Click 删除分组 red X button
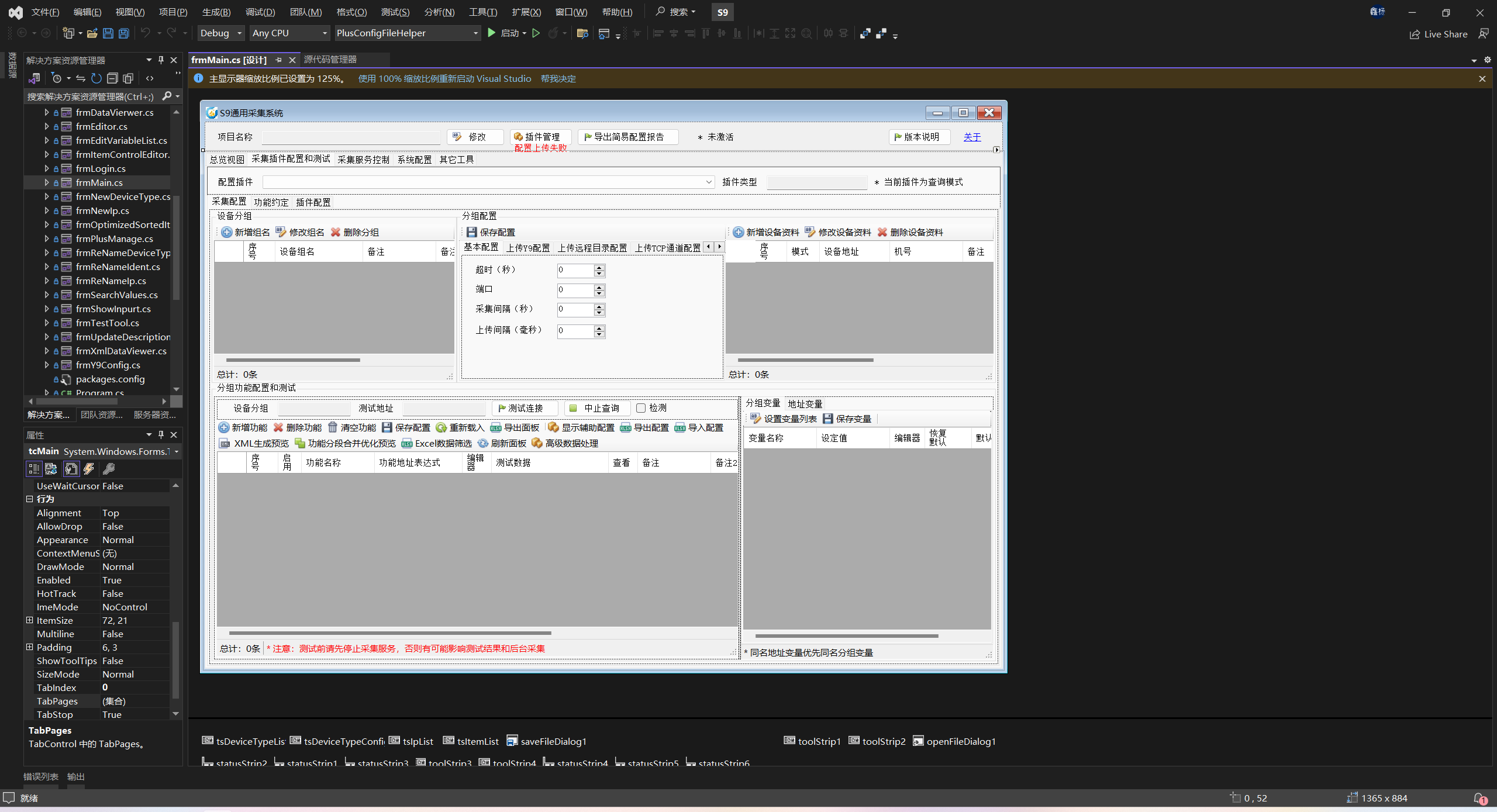The width and height of the screenshot is (1497, 812). (x=354, y=232)
